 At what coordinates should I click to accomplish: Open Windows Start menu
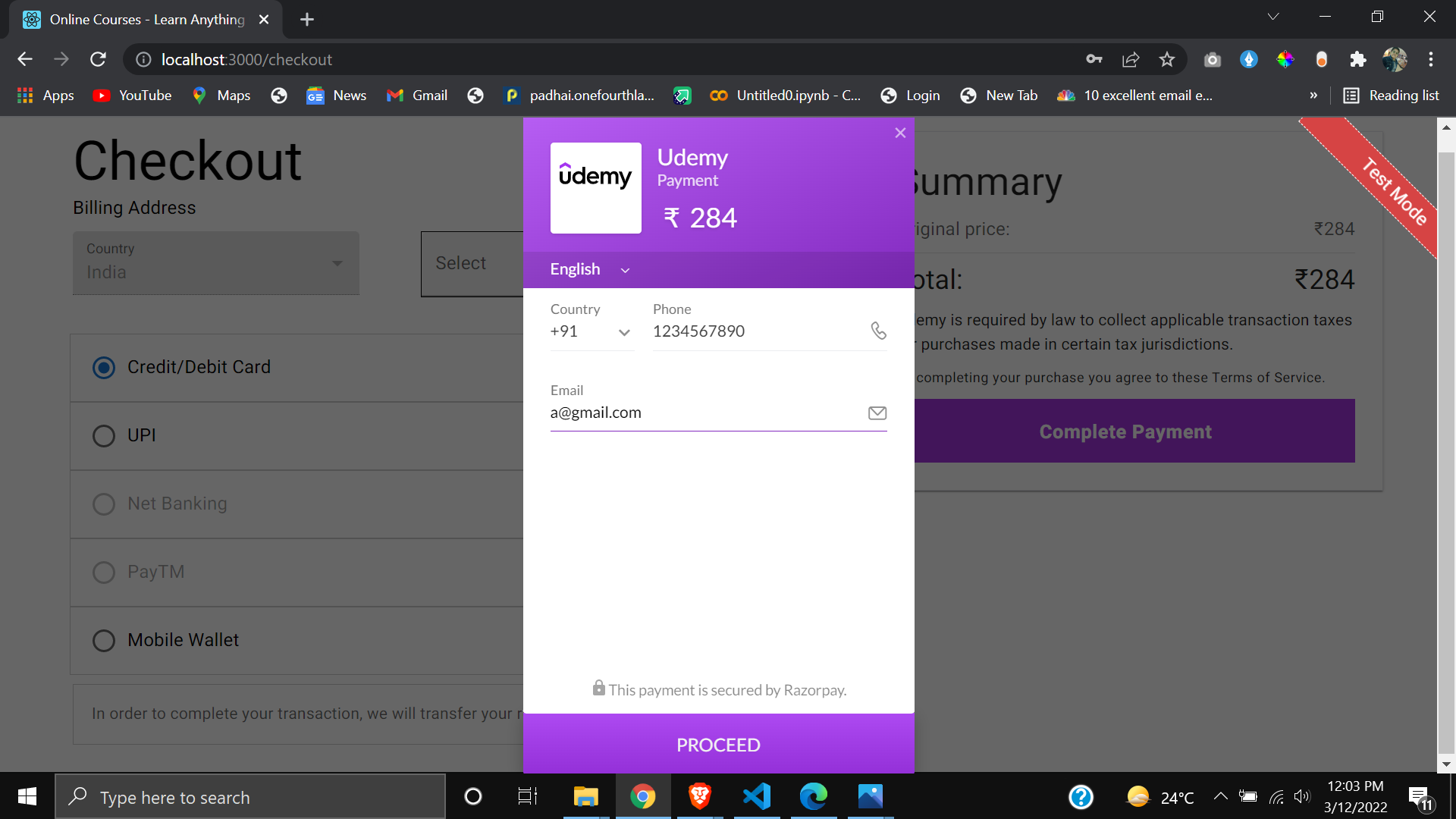coord(27,796)
